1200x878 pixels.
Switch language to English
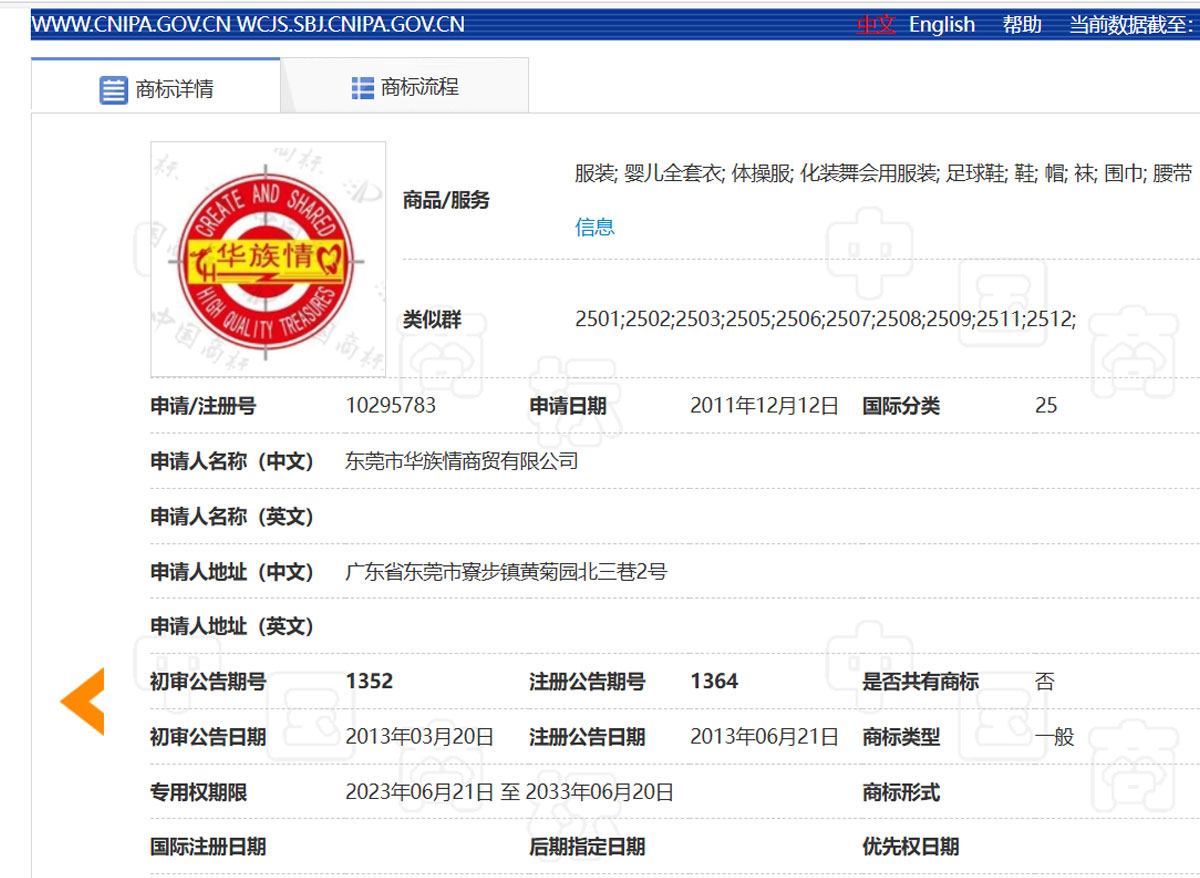point(941,24)
